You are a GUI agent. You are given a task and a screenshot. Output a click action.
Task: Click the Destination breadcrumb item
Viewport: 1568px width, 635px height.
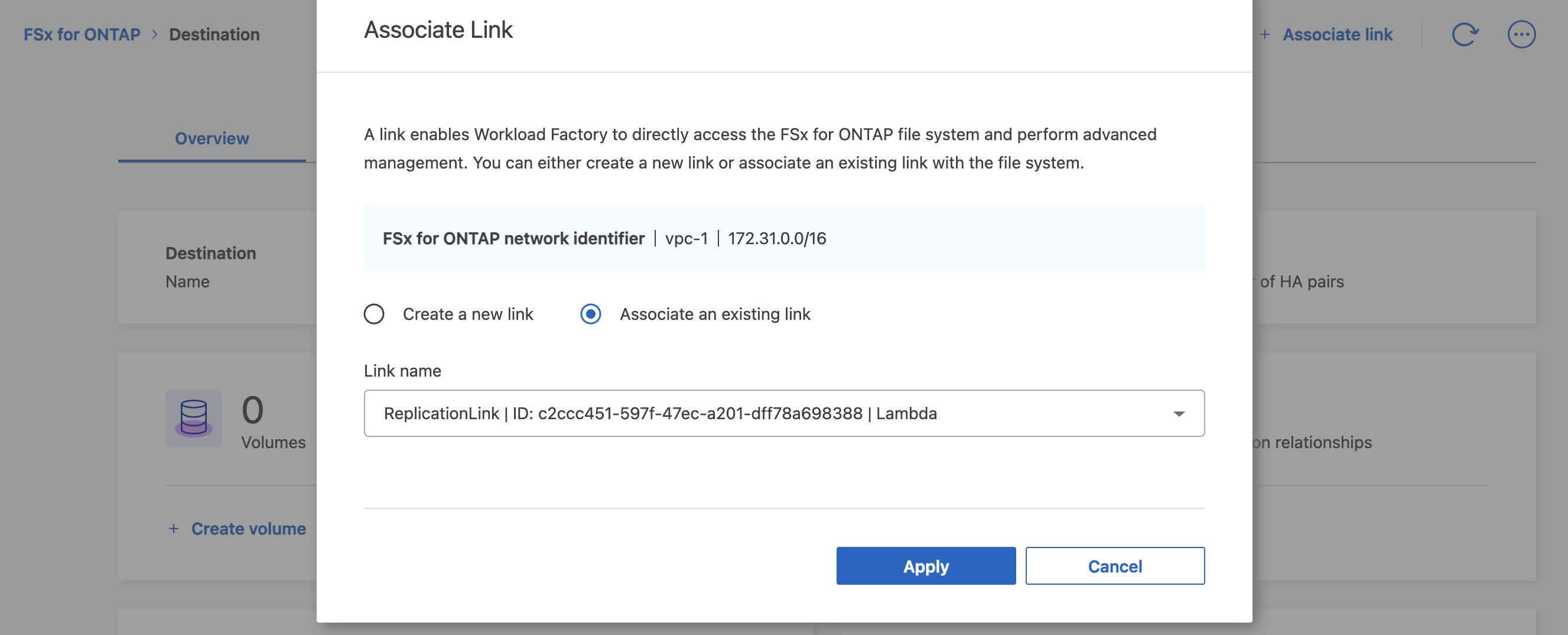tap(214, 34)
